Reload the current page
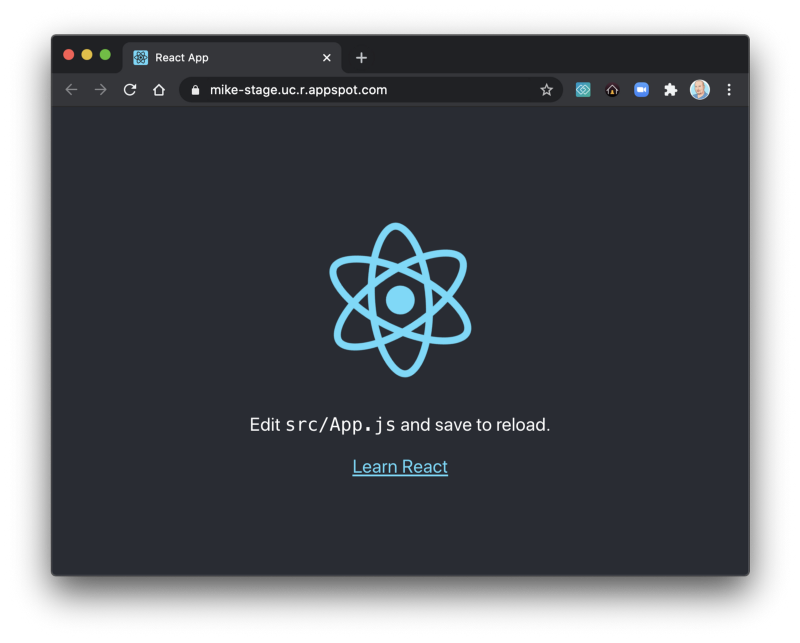The height and width of the screenshot is (643, 800). pyautogui.click(x=130, y=90)
